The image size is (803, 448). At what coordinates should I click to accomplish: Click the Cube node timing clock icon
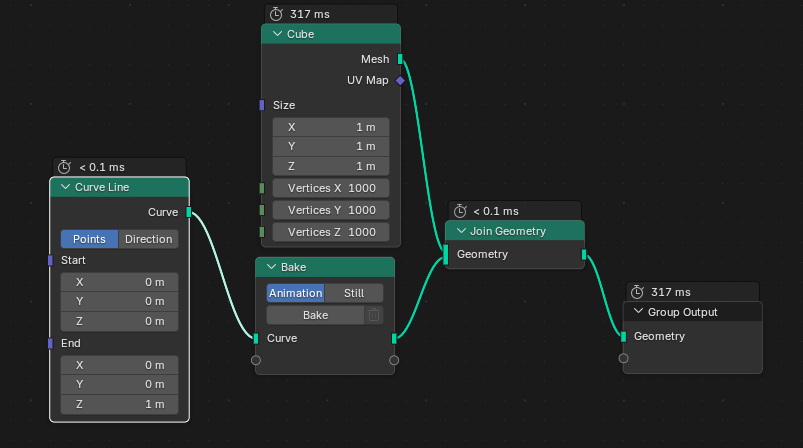(276, 14)
